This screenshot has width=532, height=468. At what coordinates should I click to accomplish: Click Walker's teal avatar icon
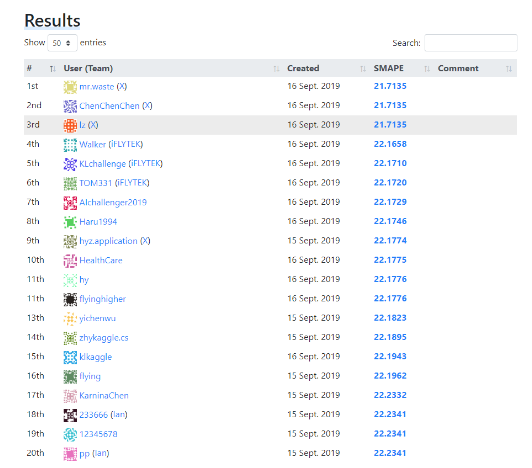click(x=70, y=145)
